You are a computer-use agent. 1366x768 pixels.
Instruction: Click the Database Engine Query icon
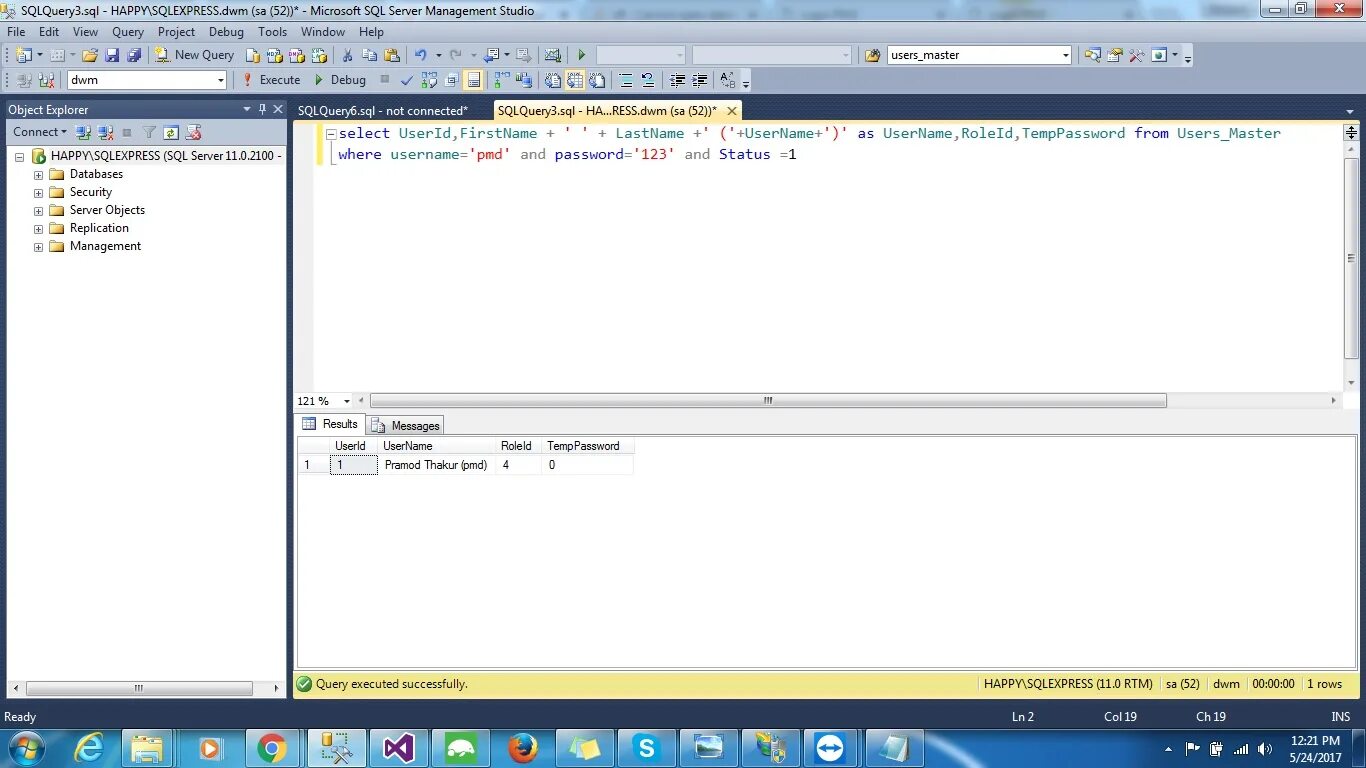click(253, 55)
